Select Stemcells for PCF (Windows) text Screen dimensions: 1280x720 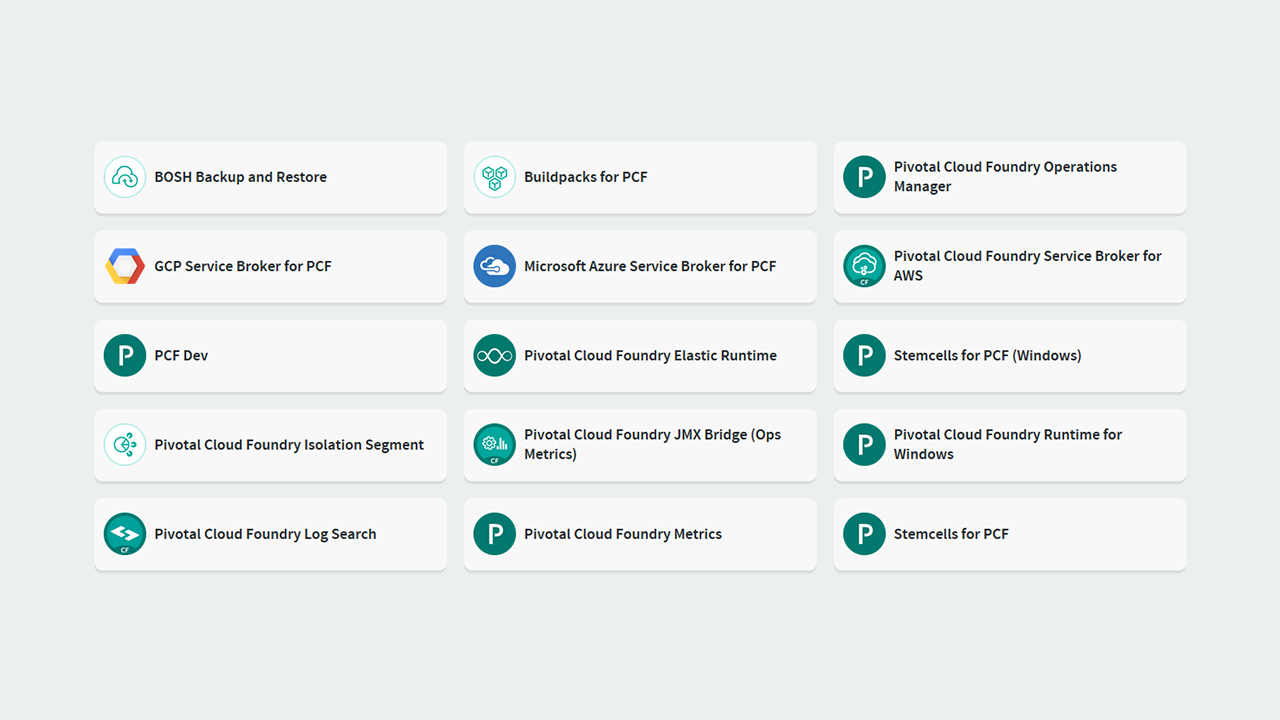[988, 355]
